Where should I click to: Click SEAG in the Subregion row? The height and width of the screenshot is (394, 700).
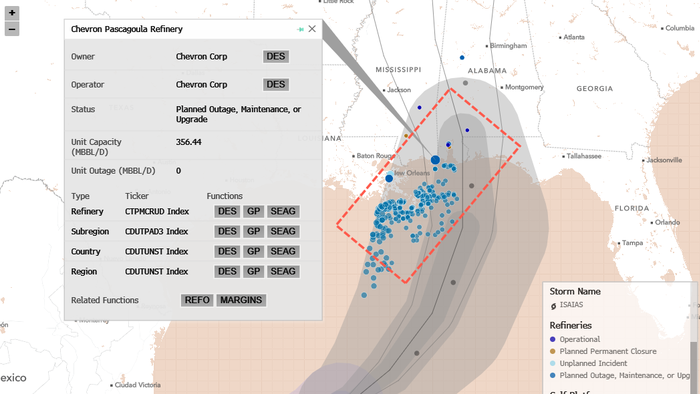(x=283, y=232)
